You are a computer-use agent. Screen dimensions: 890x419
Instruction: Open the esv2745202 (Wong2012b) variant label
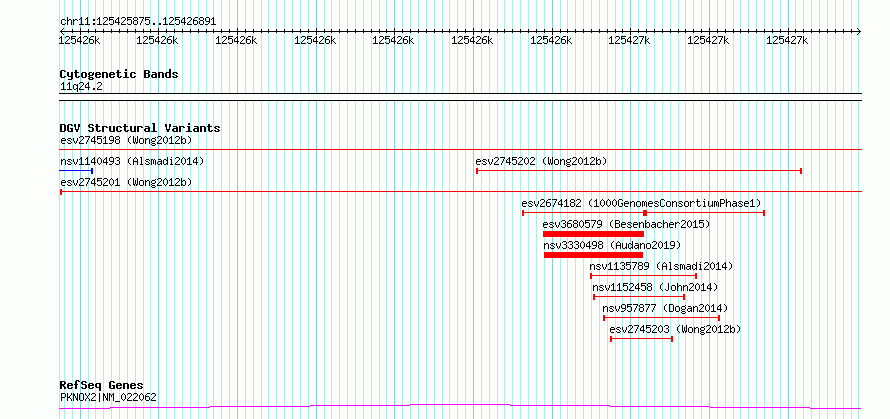[x=541, y=161]
